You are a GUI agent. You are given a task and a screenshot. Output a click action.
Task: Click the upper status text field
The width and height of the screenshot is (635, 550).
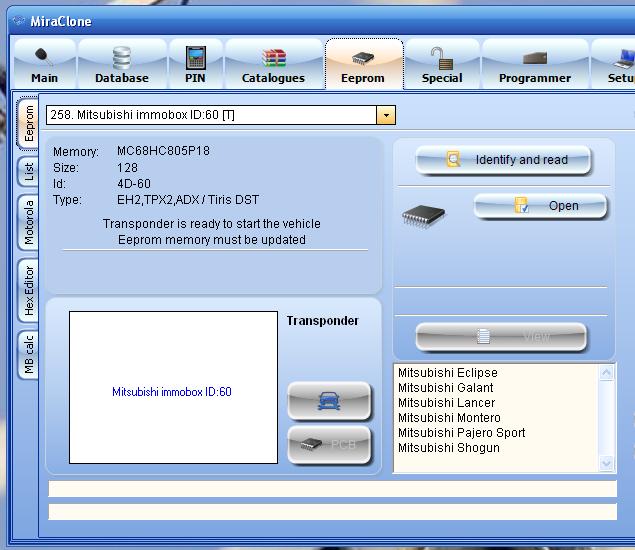pyautogui.click(x=332, y=489)
